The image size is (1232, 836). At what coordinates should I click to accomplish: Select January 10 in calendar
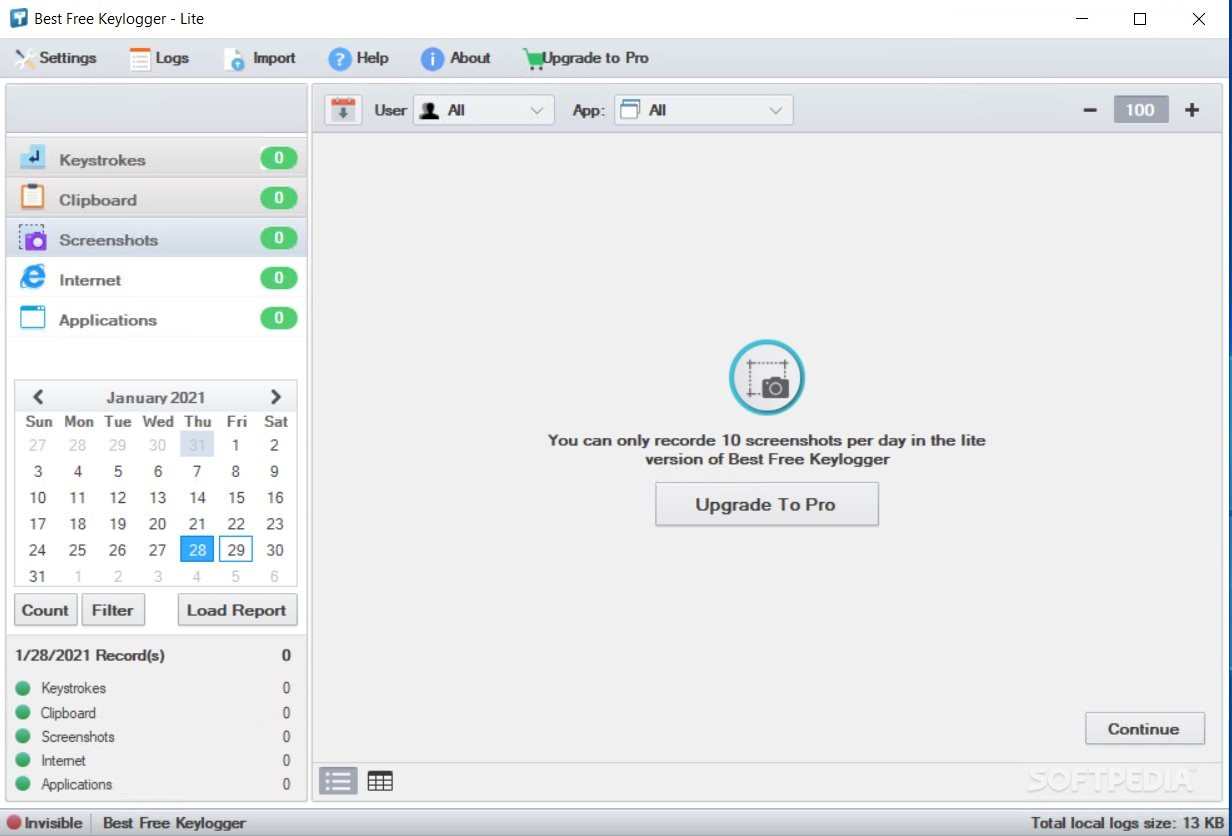pos(38,497)
